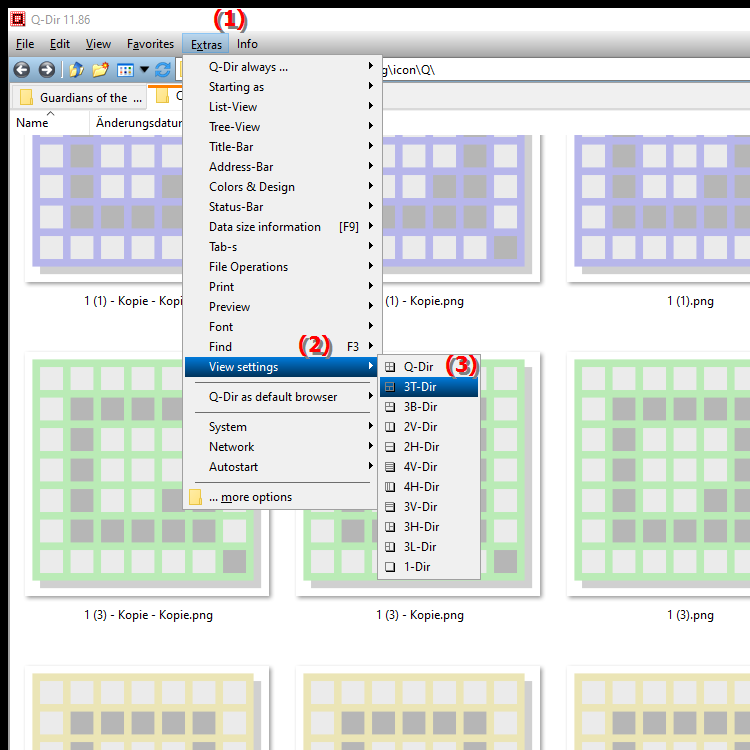Screen dimensions: 750x750
Task: Click the 3L-Dir layout icon
Action: [x=390, y=547]
